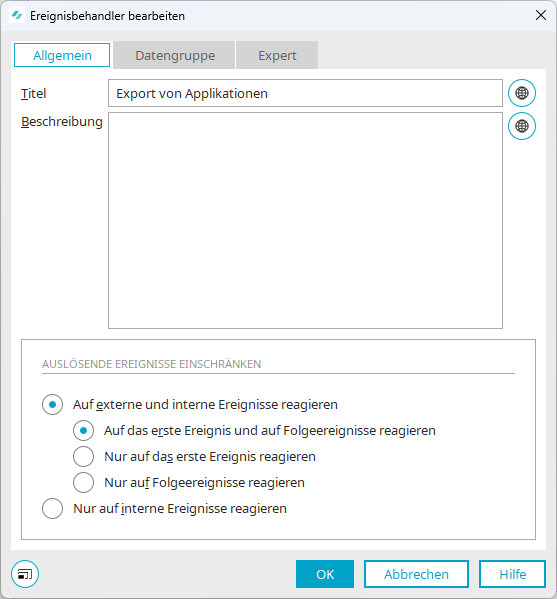Image resolution: width=557 pixels, height=599 pixels.
Task: Open multilingual editor for the Beschreibung field
Action: click(521, 126)
